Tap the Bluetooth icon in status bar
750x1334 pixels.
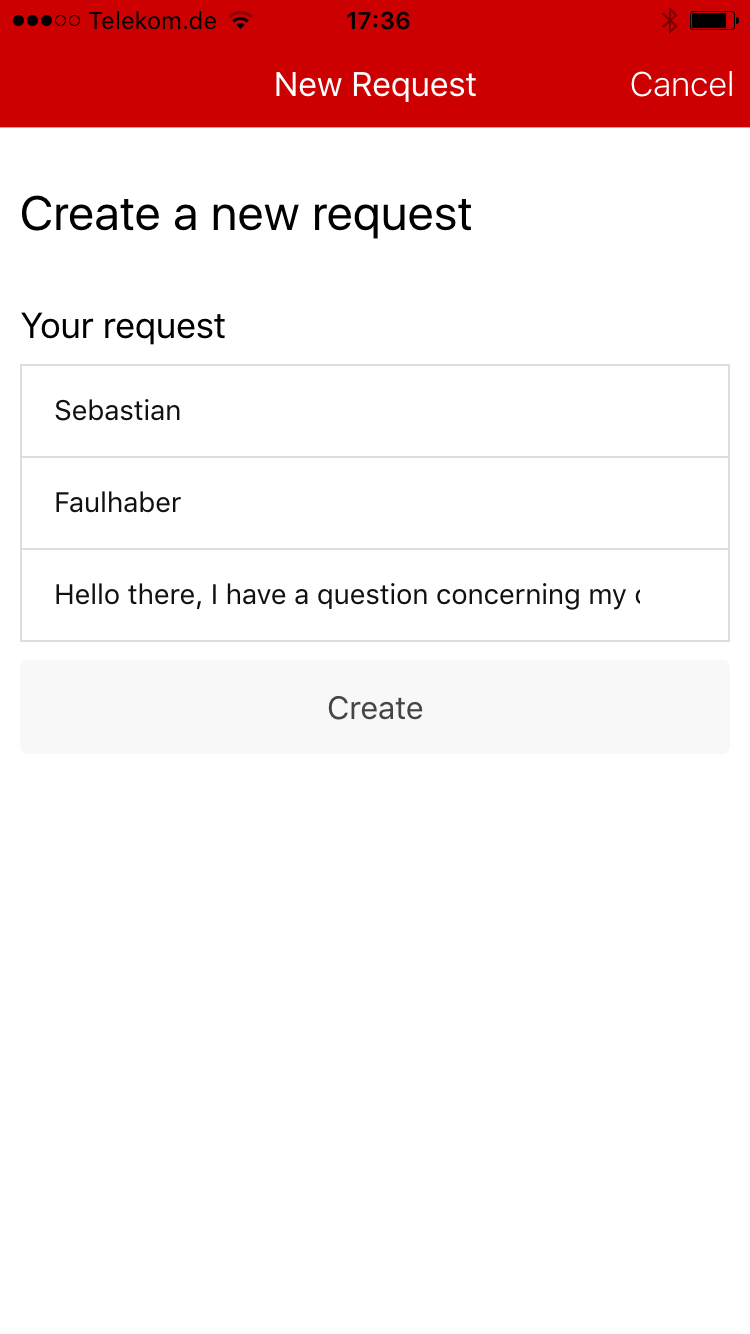669,20
